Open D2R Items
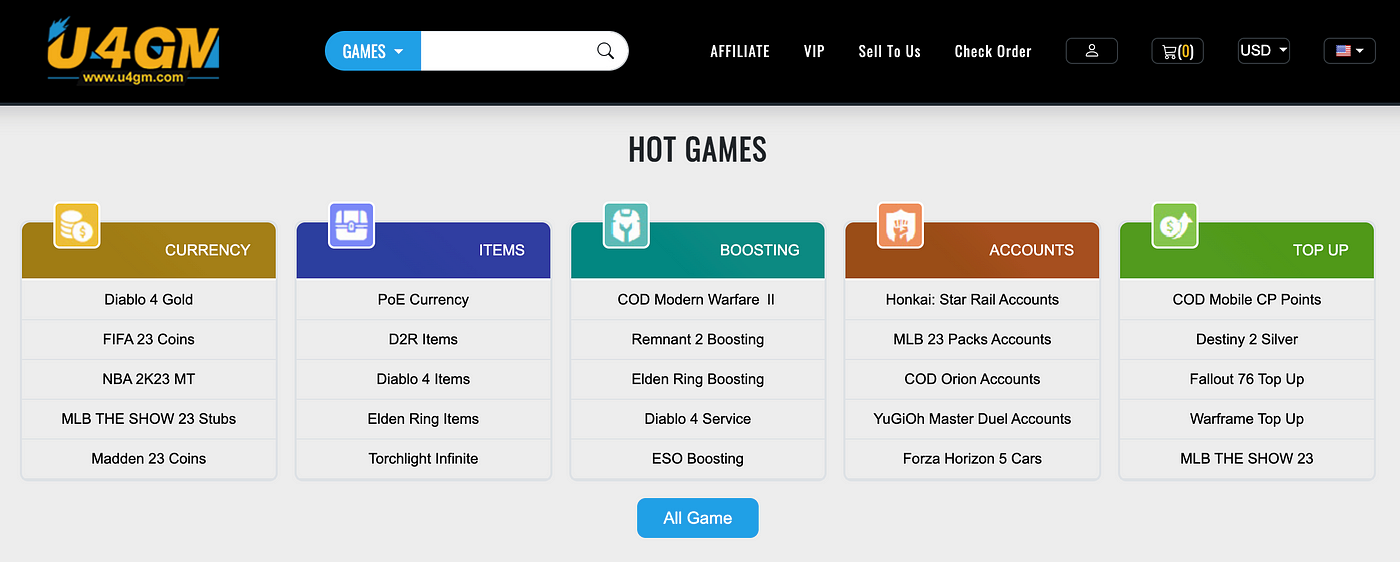 point(423,339)
